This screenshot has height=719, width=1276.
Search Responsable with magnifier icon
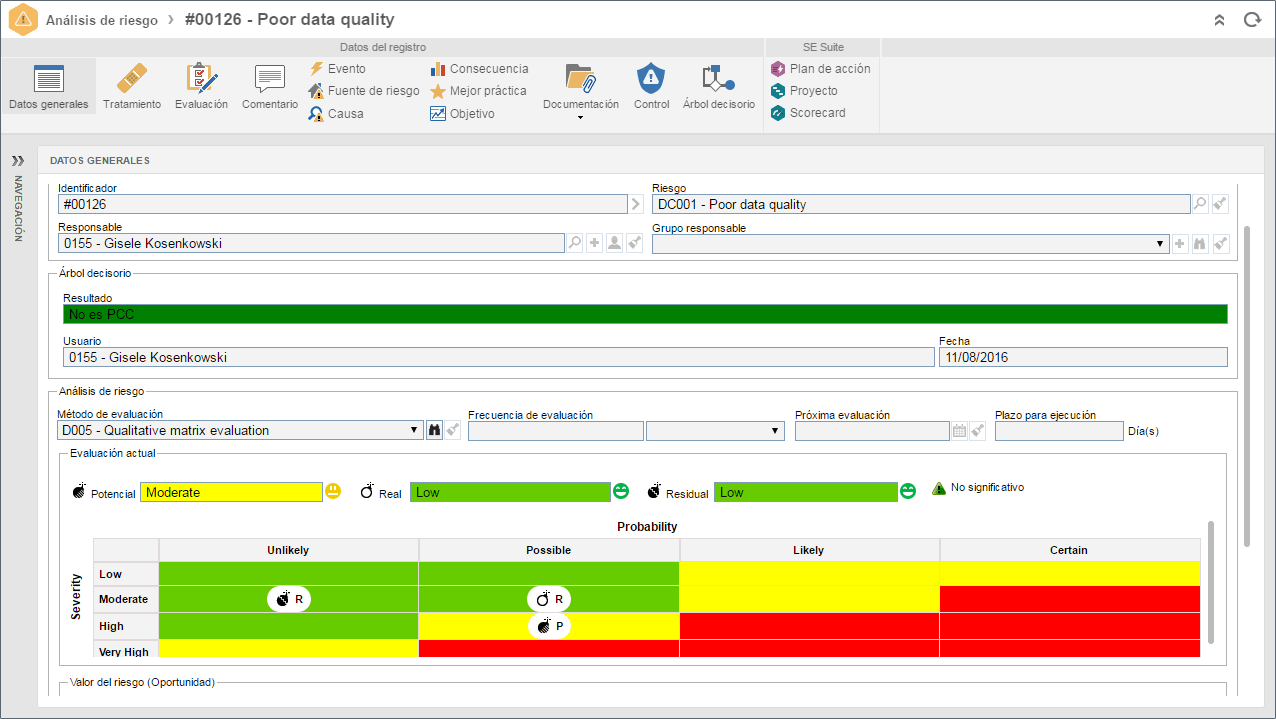575,243
